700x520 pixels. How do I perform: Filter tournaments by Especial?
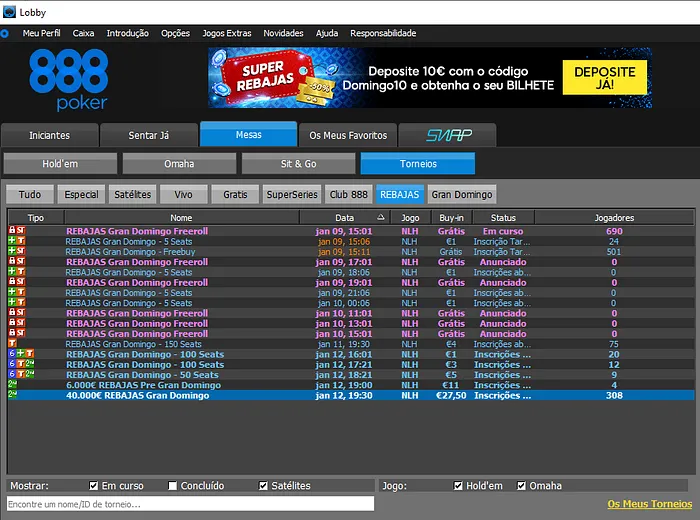pyautogui.click(x=81, y=195)
